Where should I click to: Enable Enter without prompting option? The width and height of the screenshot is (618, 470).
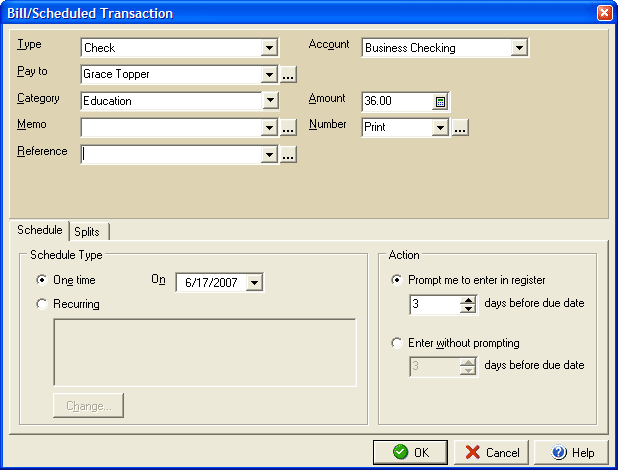(398, 343)
